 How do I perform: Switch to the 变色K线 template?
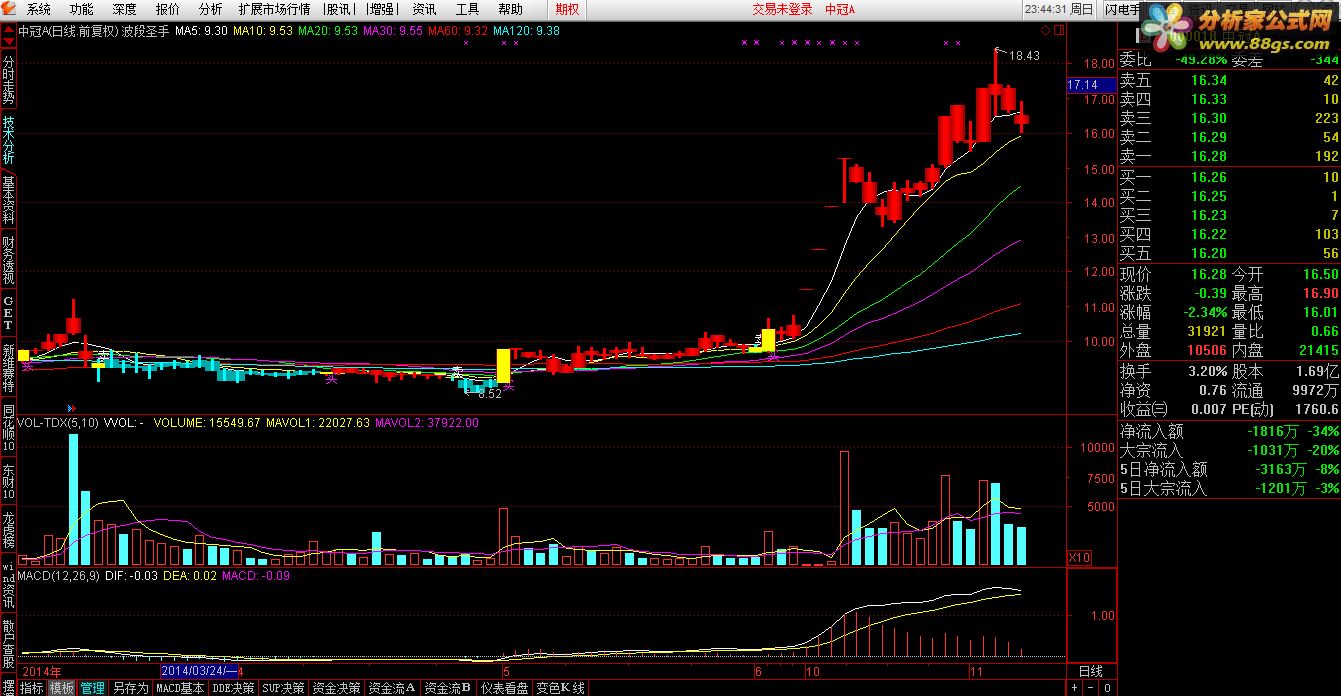pyautogui.click(x=561, y=688)
